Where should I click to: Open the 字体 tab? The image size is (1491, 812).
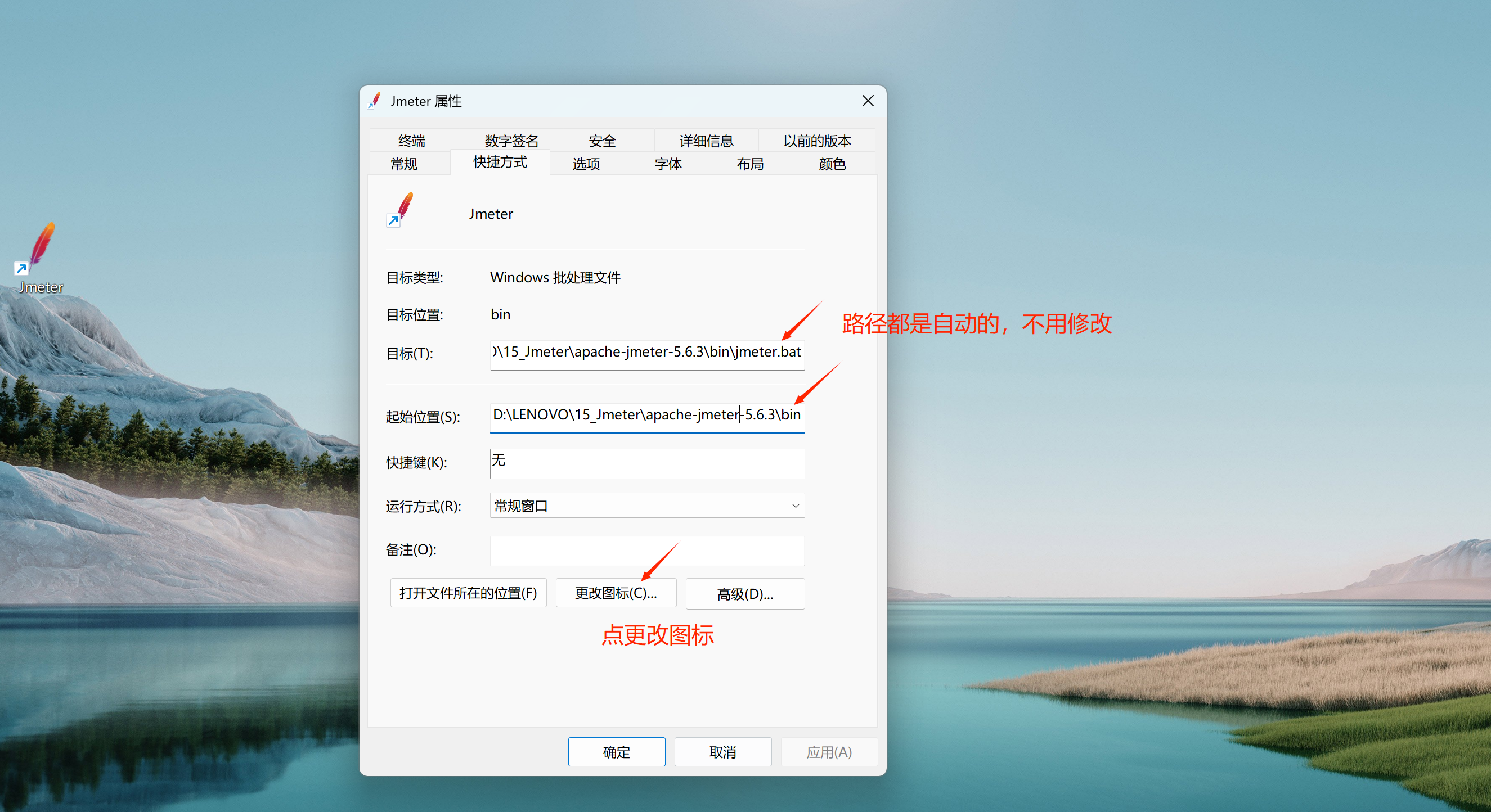point(668,164)
